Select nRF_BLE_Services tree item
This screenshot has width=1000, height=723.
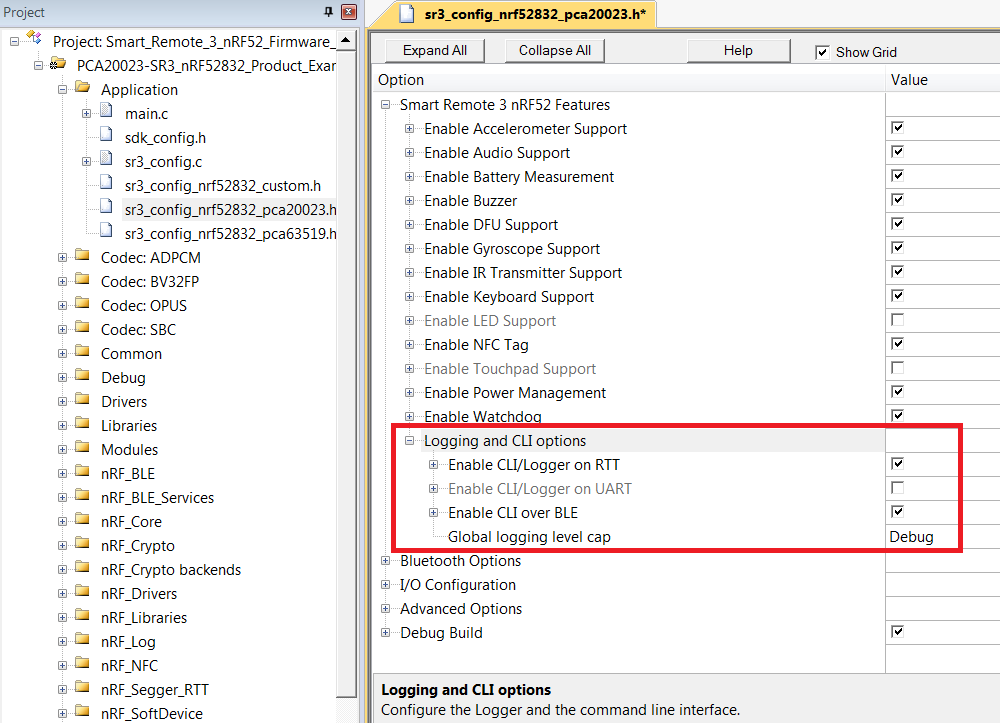pyautogui.click(x=157, y=497)
